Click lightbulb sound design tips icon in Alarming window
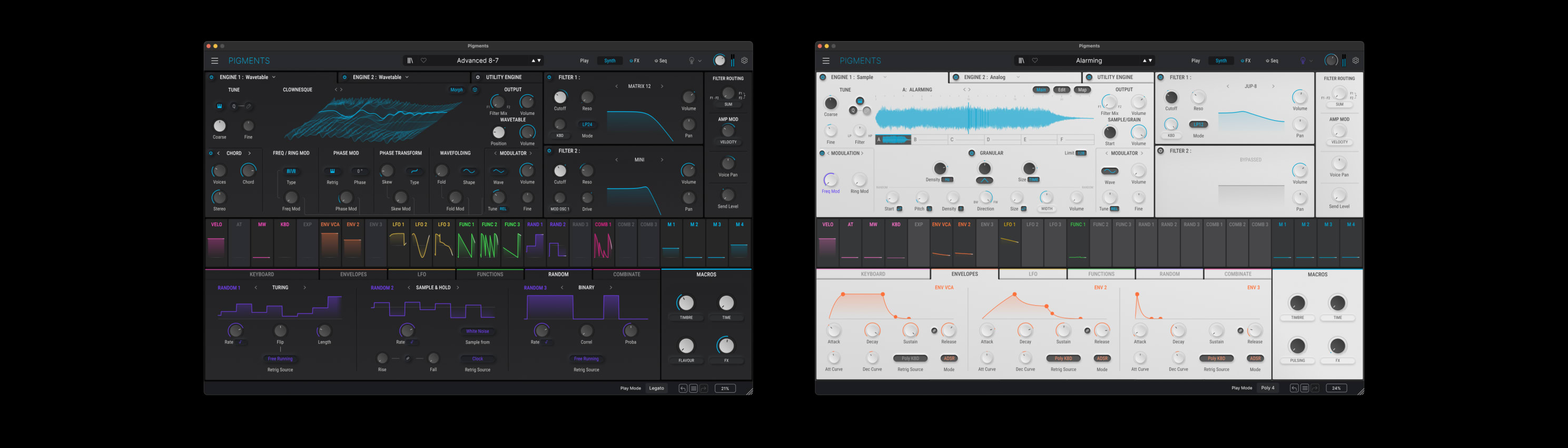This screenshot has height=448, width=1568. pos(1303,61)
